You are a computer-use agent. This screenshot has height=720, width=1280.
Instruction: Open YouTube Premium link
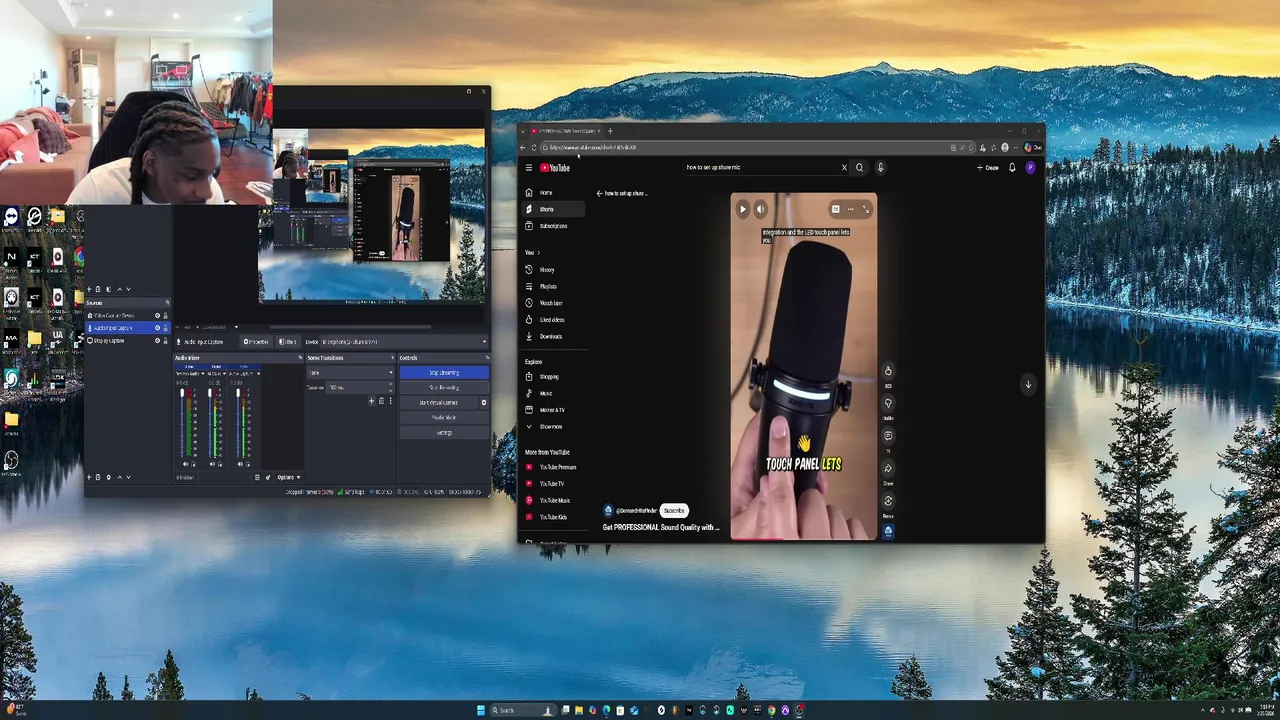[552, 467]
